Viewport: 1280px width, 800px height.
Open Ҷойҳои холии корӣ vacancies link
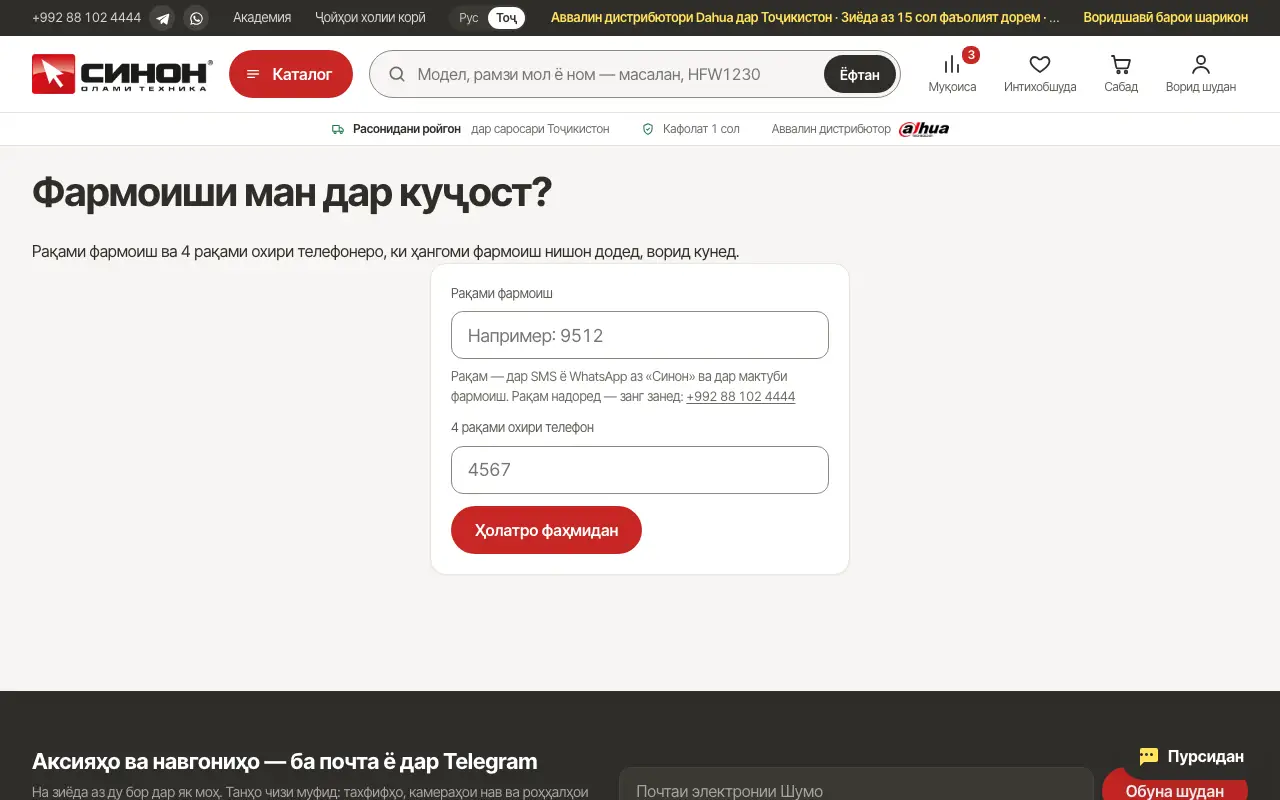pos(370,18)
